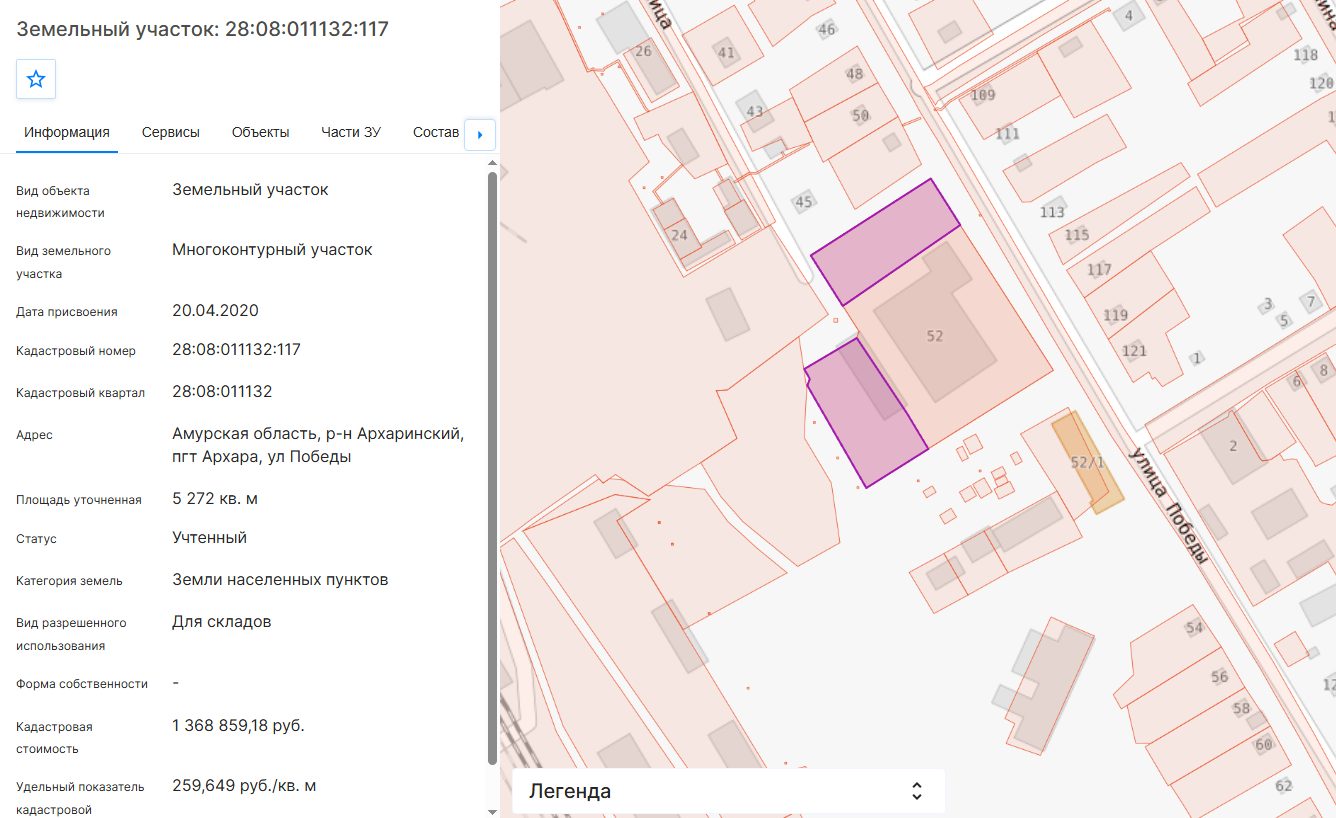1336x818 pixels.
Task: Click the Улица Победы street label
Action: [x=1169, y=505]
